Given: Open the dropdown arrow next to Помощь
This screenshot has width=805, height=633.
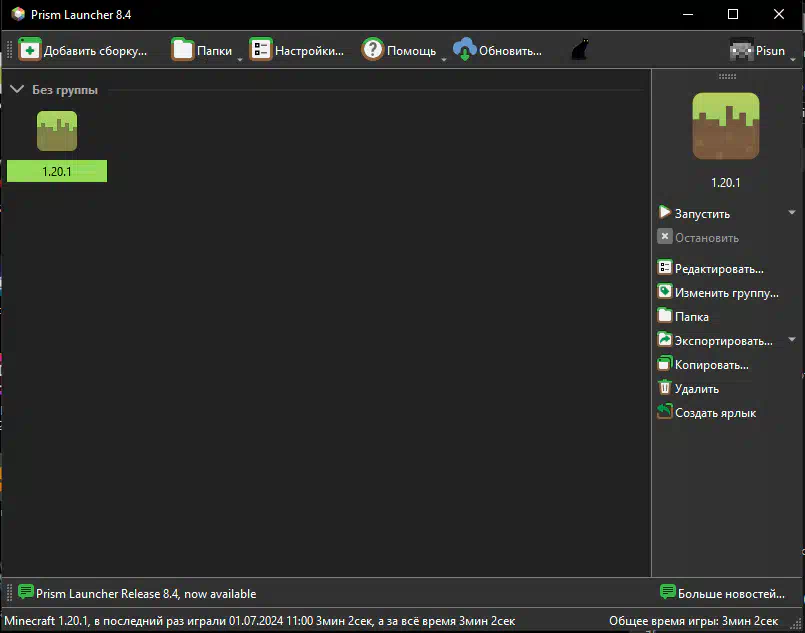Looking at the screenshot, I should tap(444, 60).
